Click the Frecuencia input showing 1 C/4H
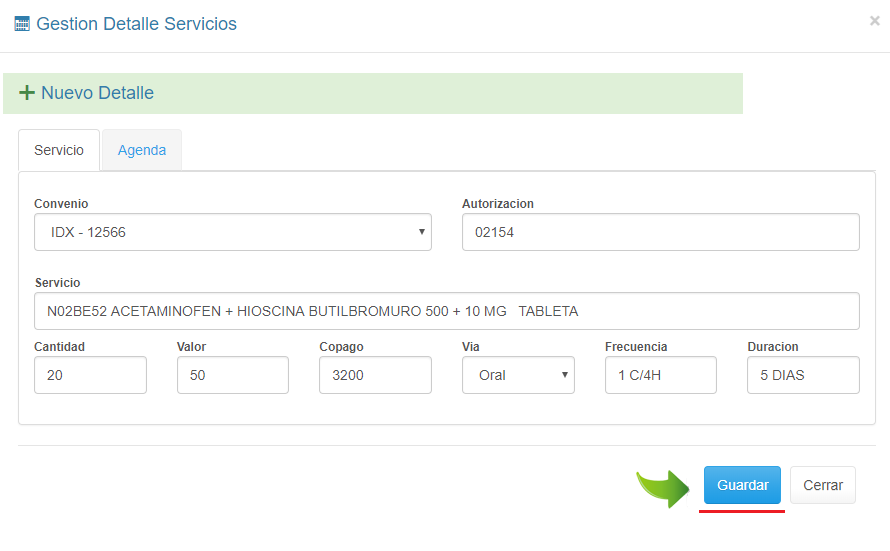The image size is (890, 551). click(660, 375)
